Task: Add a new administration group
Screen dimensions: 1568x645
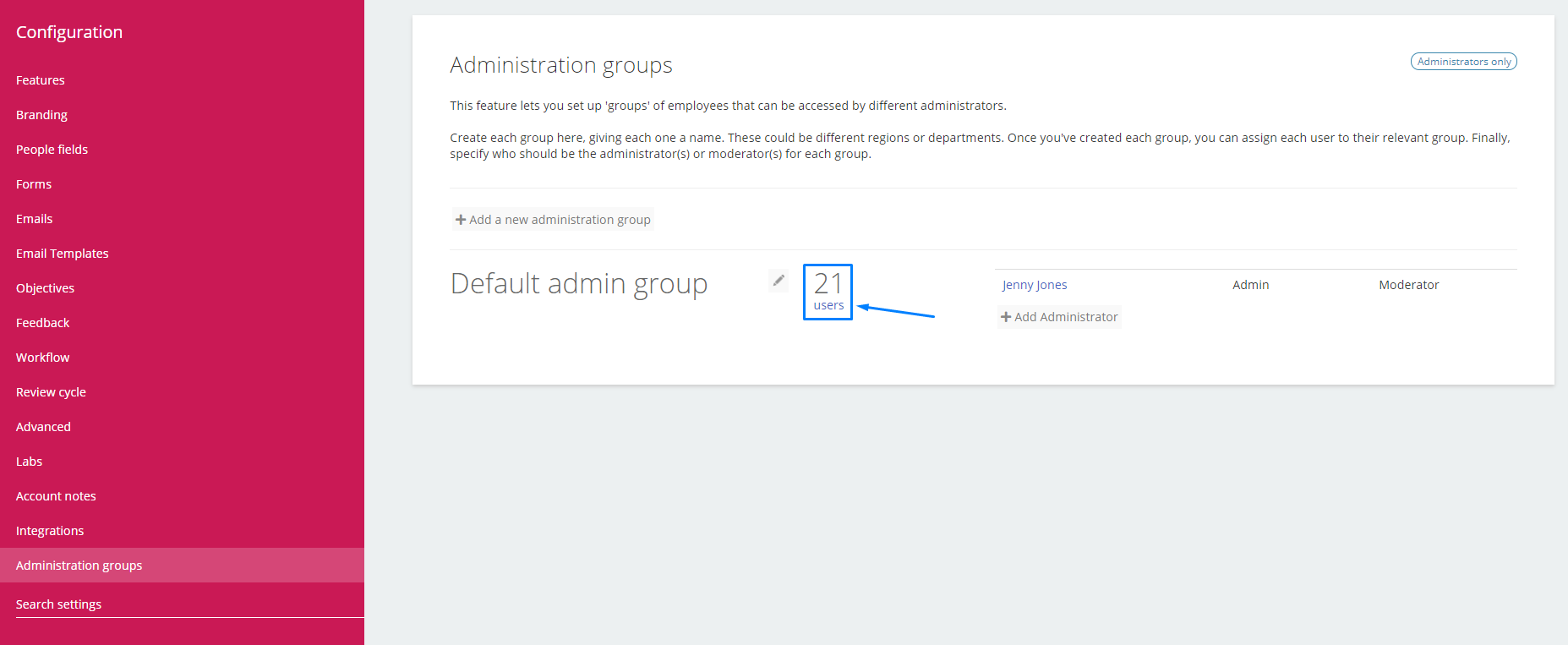Action: (x=553, y=220)
